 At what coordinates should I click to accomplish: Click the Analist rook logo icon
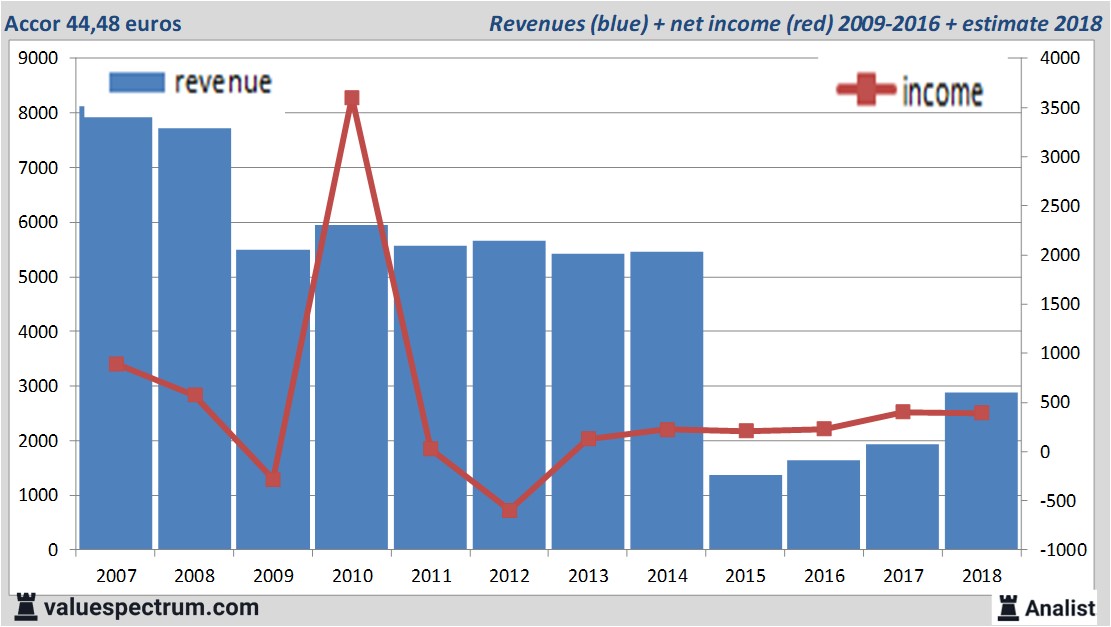coord(1008,606)
